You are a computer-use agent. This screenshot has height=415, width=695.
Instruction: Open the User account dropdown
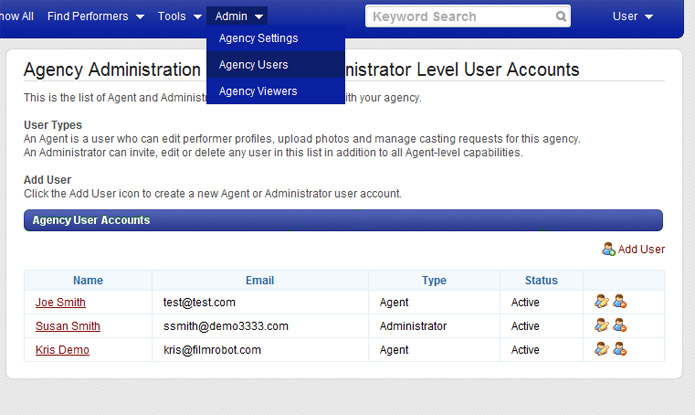pos(632,17)
